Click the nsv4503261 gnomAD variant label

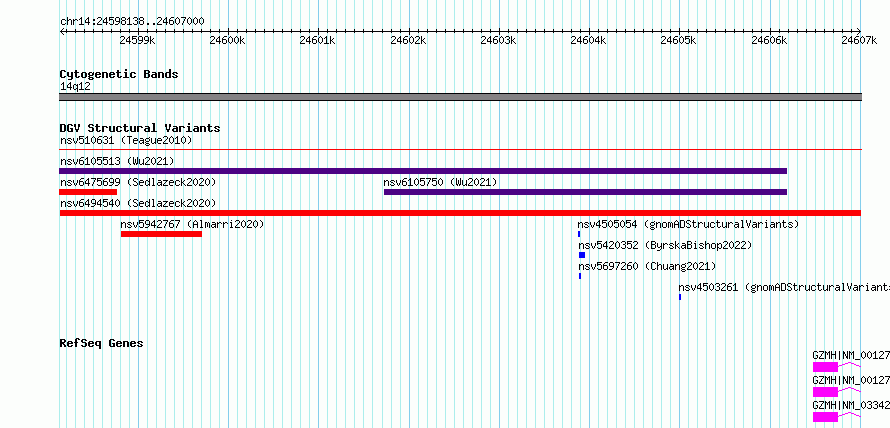784,287
